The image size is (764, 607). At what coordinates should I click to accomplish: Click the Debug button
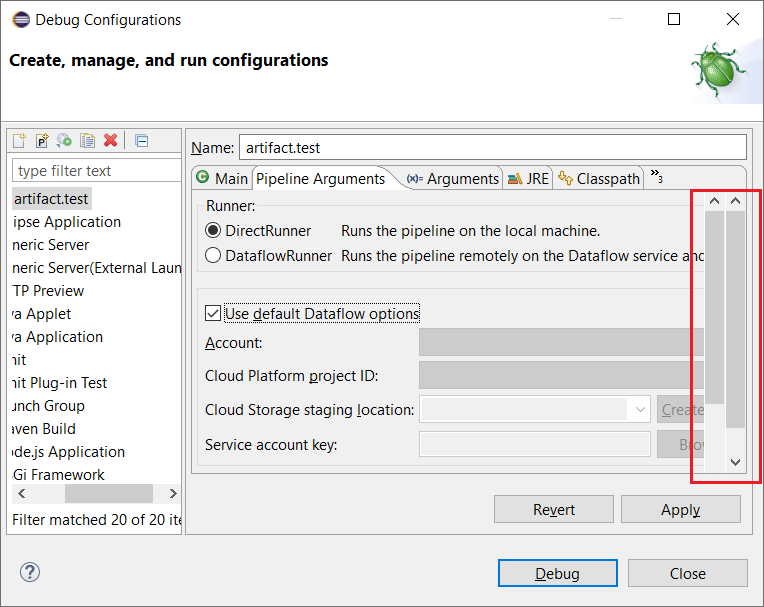(557, 573)
